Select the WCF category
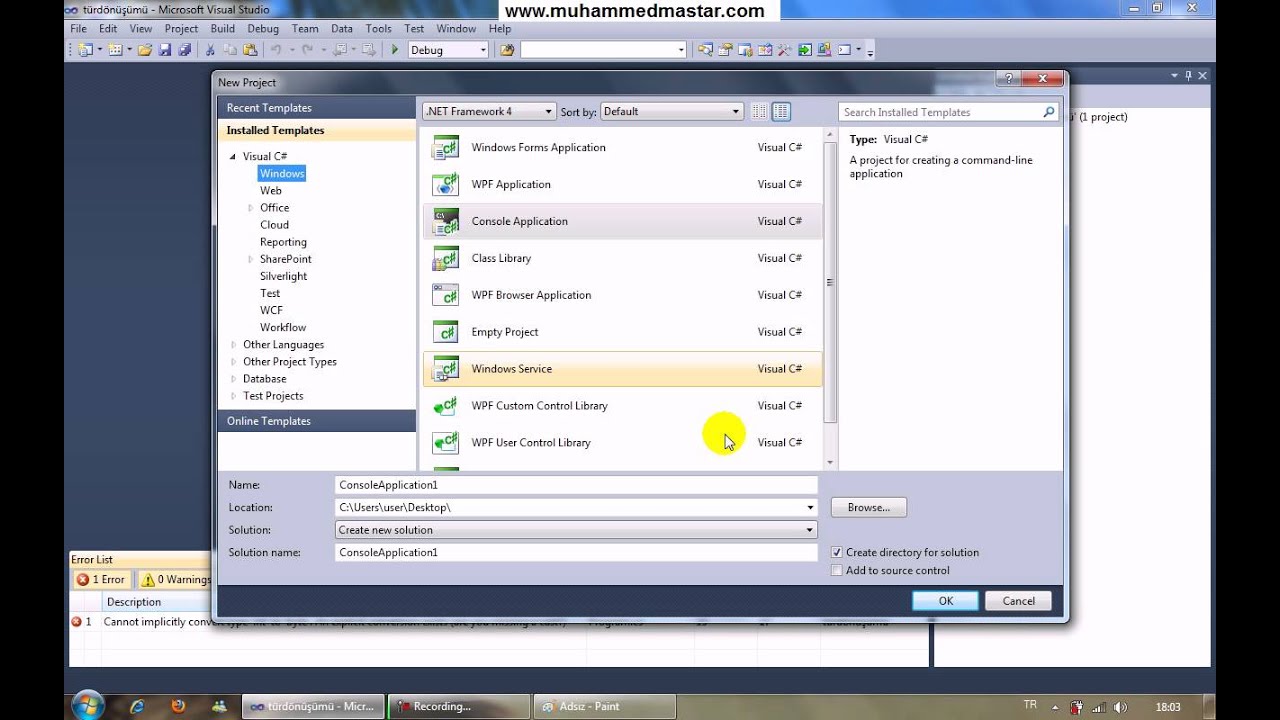Viewport: 1280px width, 720px height. [271, 310]
